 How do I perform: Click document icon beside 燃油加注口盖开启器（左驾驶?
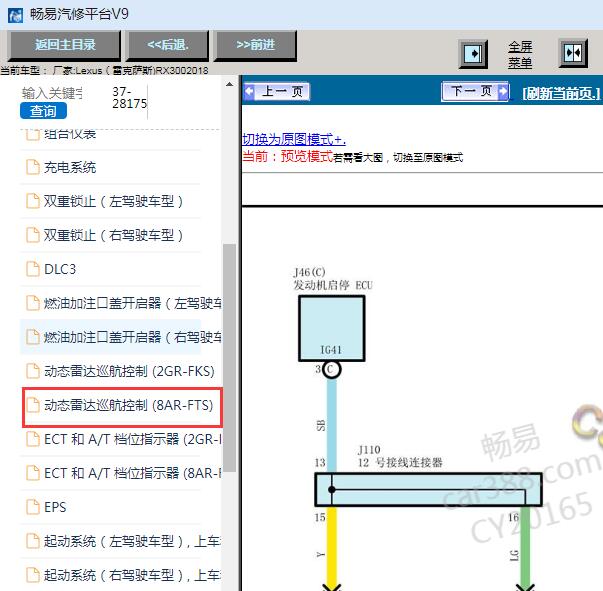point(33,303)
